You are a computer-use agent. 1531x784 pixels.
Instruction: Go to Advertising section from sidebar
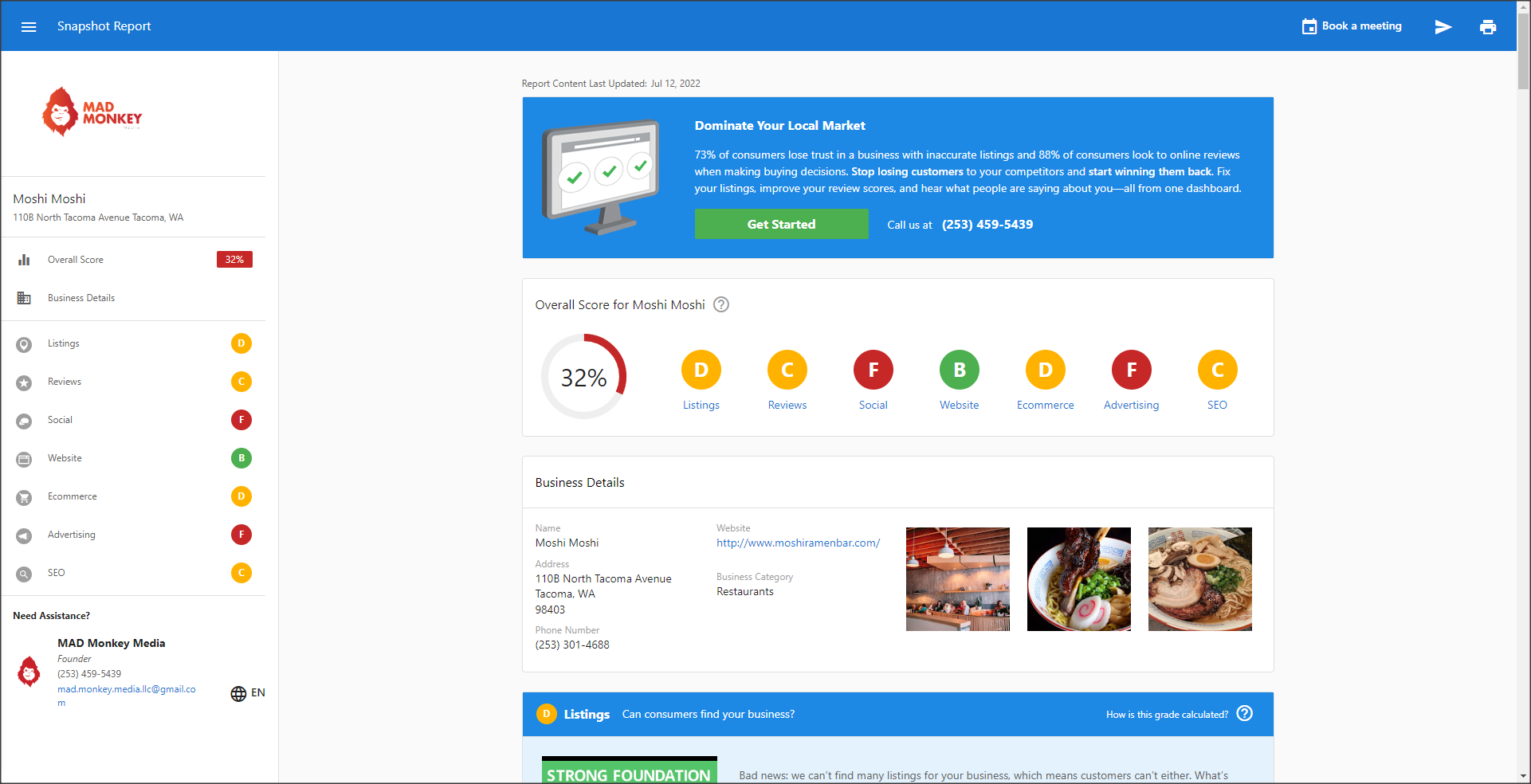(134, 535)
